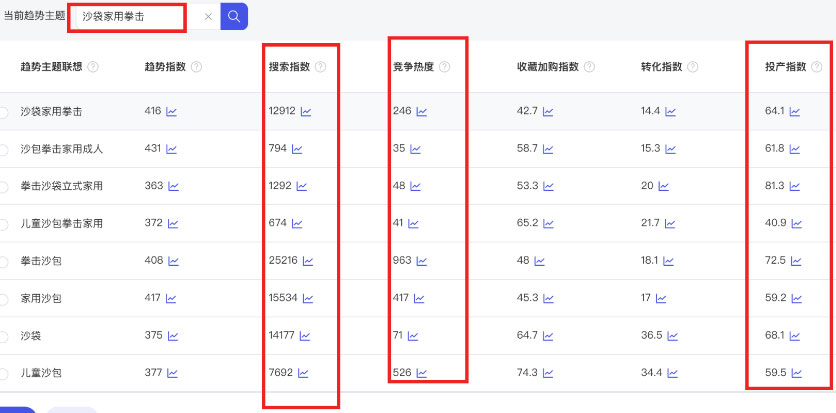This screenshot has width=836, height=413.
Task: Click the 投产指数 column header
Action: (786, 67)
